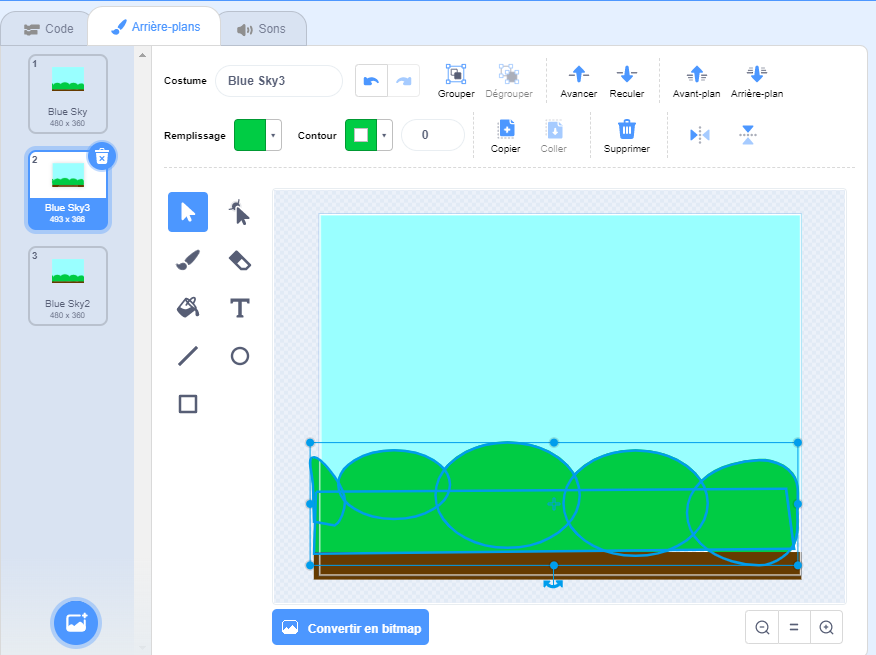Select the Brush tool
876x655 pixels.
pyautogui.click(x=188, y=260)
